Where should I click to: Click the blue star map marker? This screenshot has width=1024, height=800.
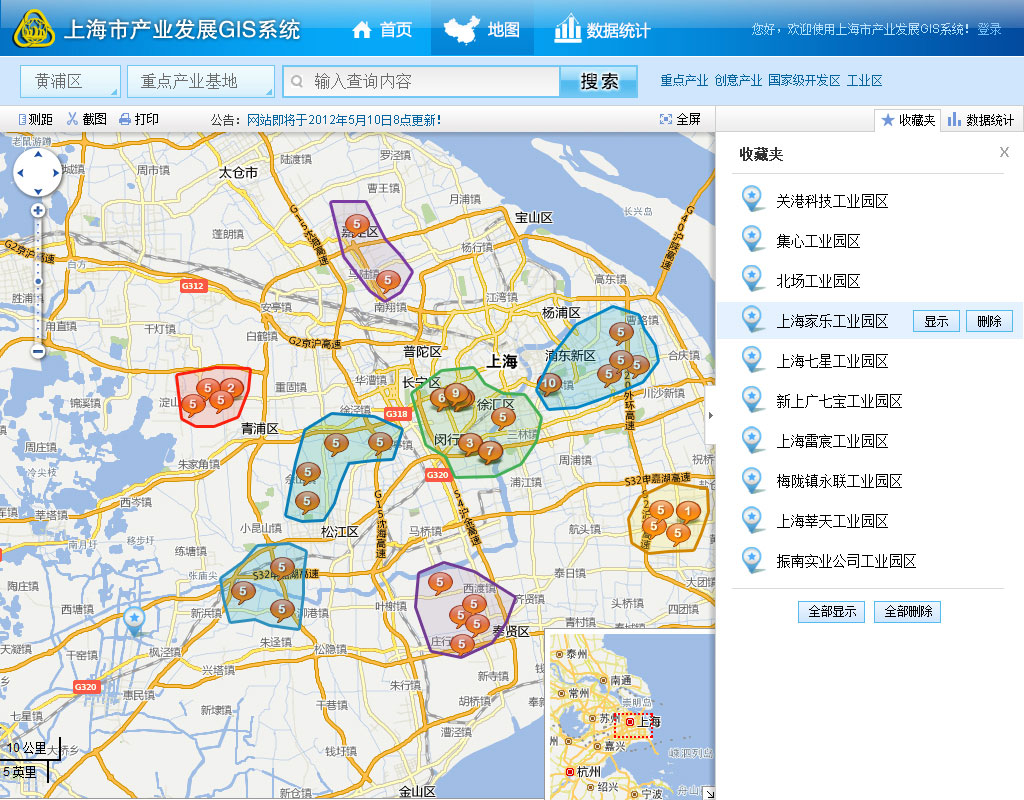[134, 621]
